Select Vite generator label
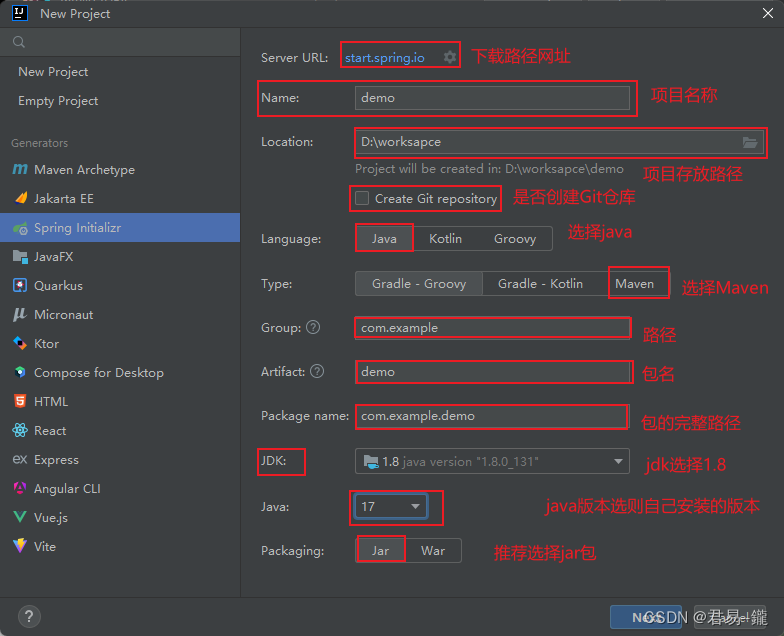Image resolution: width=784 pixels, height=636 pixels. [45, 546]
